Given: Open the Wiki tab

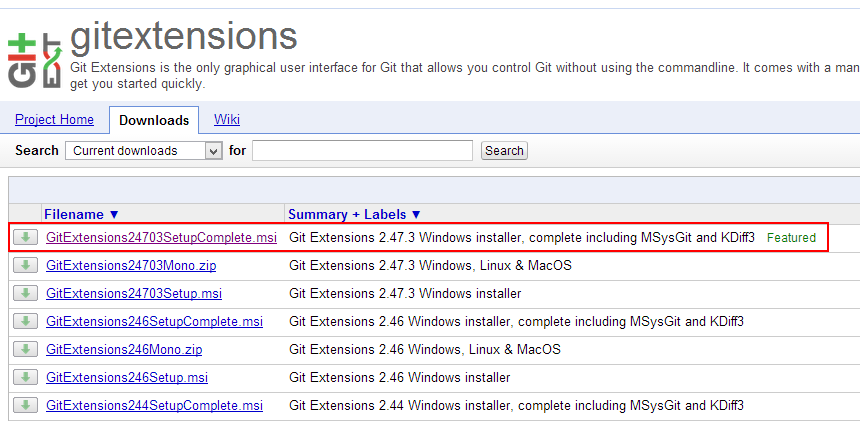Looking at the screenshot, I should (x=227, y=120).
